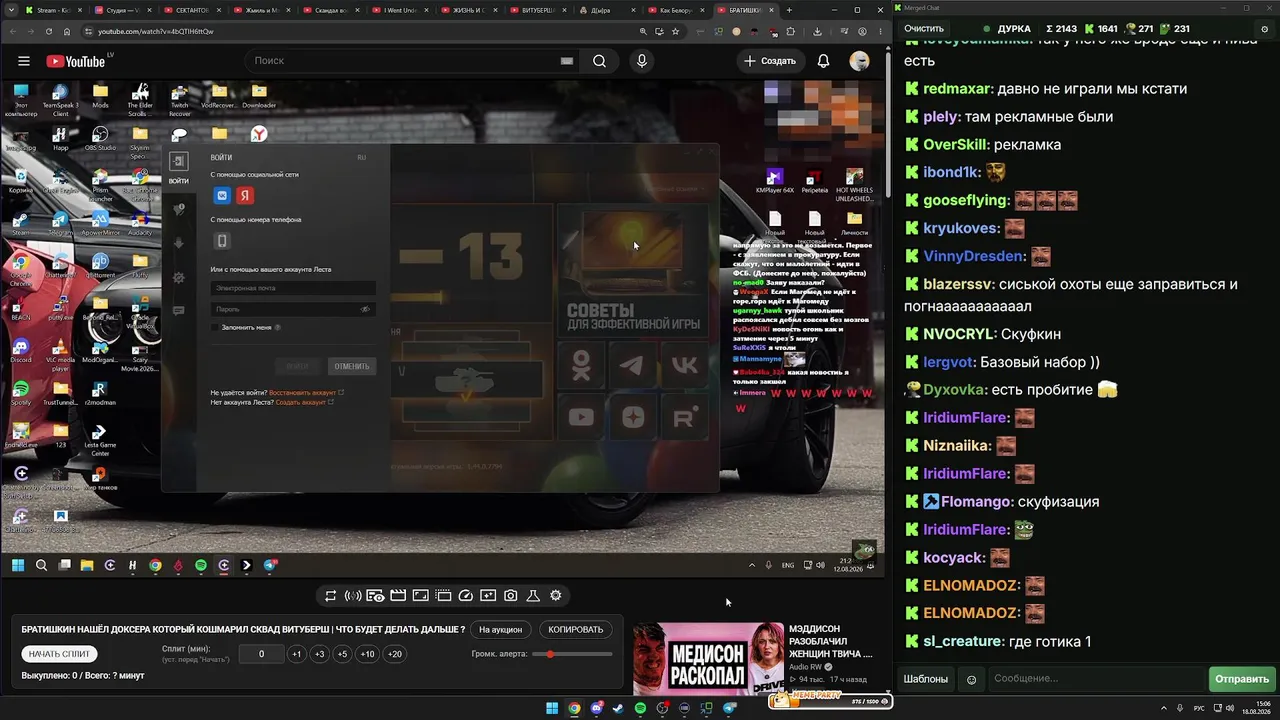Click the broadcast waves icon in the player toolbar
1280x720 pixels.
click(353, 596)
